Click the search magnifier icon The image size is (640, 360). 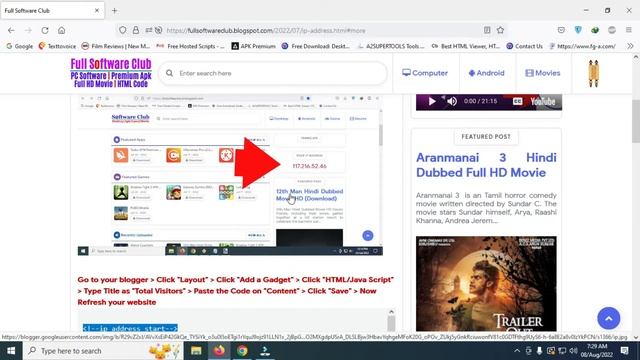click(169, 73)
